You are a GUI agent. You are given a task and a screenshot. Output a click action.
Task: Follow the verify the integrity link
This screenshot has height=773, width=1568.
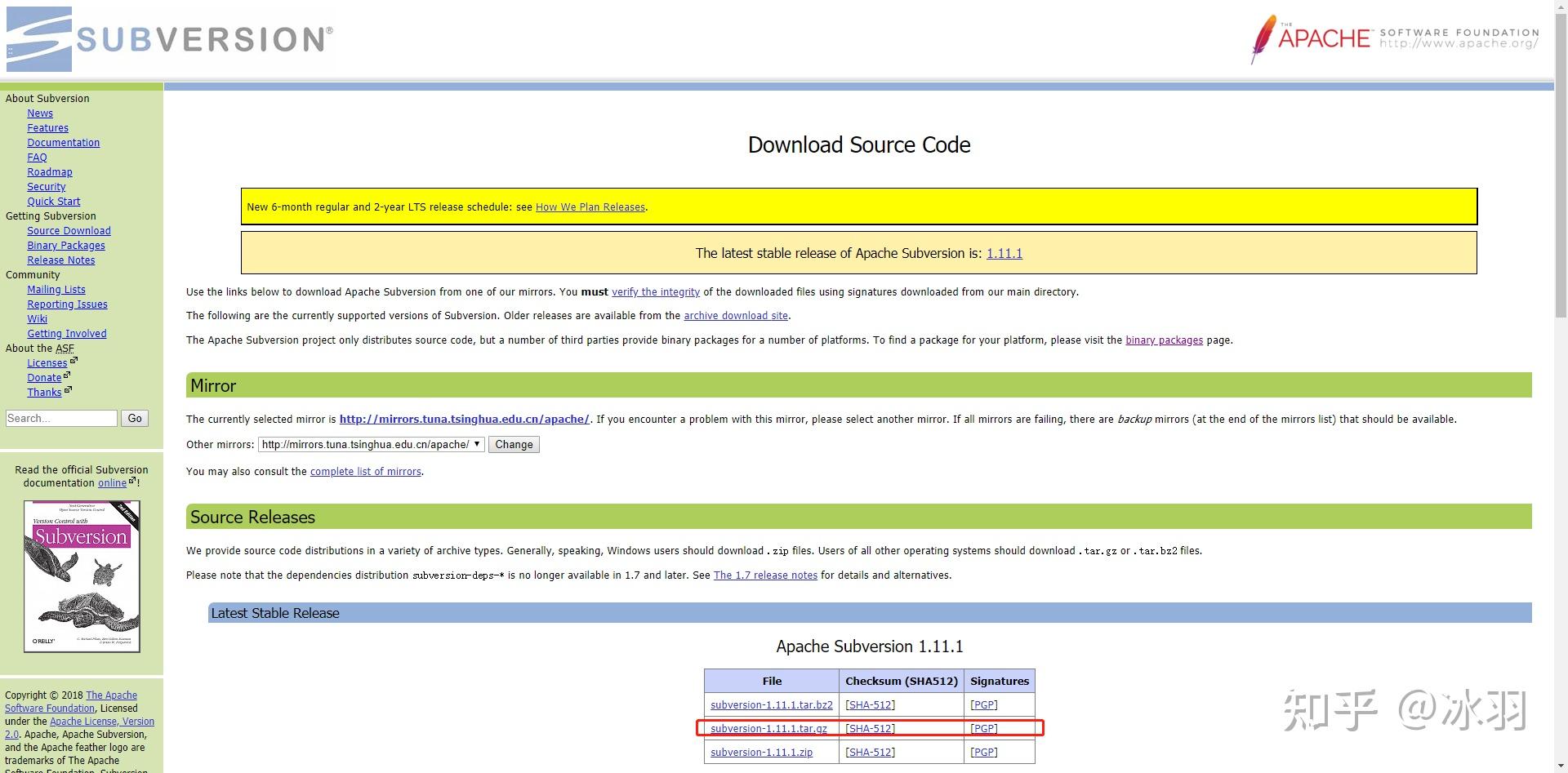click(x=656, y=292)
